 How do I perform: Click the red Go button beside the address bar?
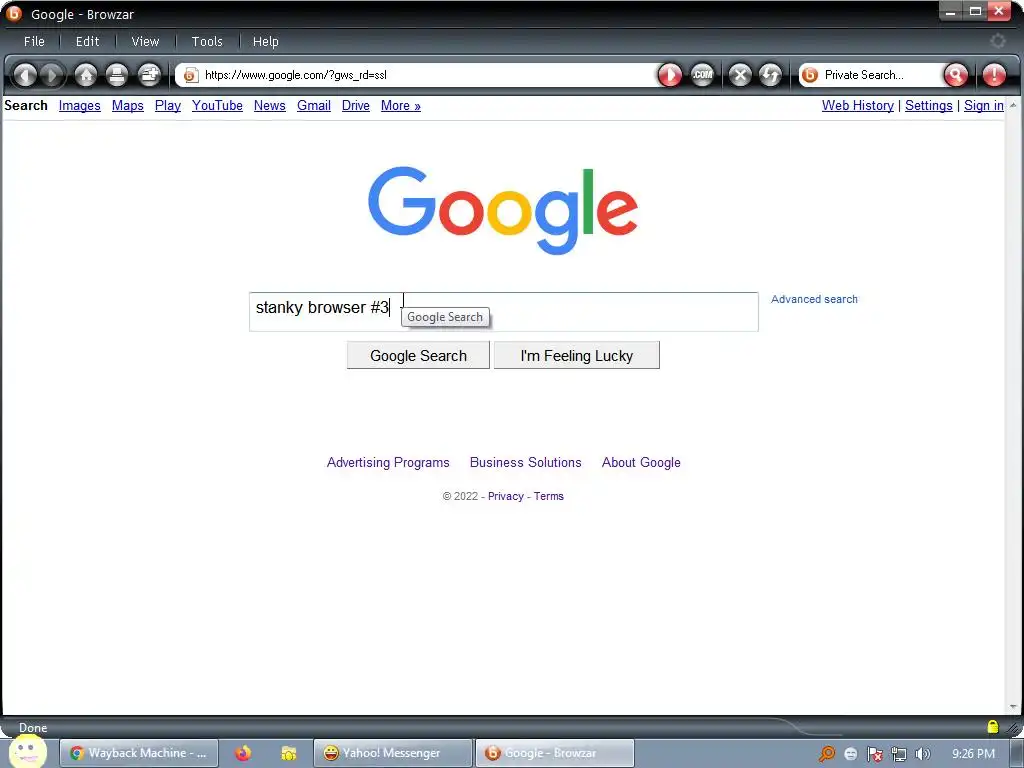[x=669, y=75]
